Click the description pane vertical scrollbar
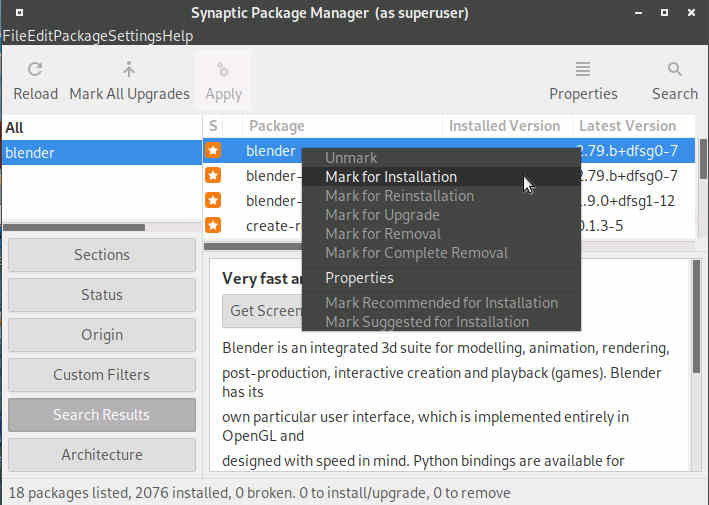This screenshot has width=709, height=505. pos(696,316)
